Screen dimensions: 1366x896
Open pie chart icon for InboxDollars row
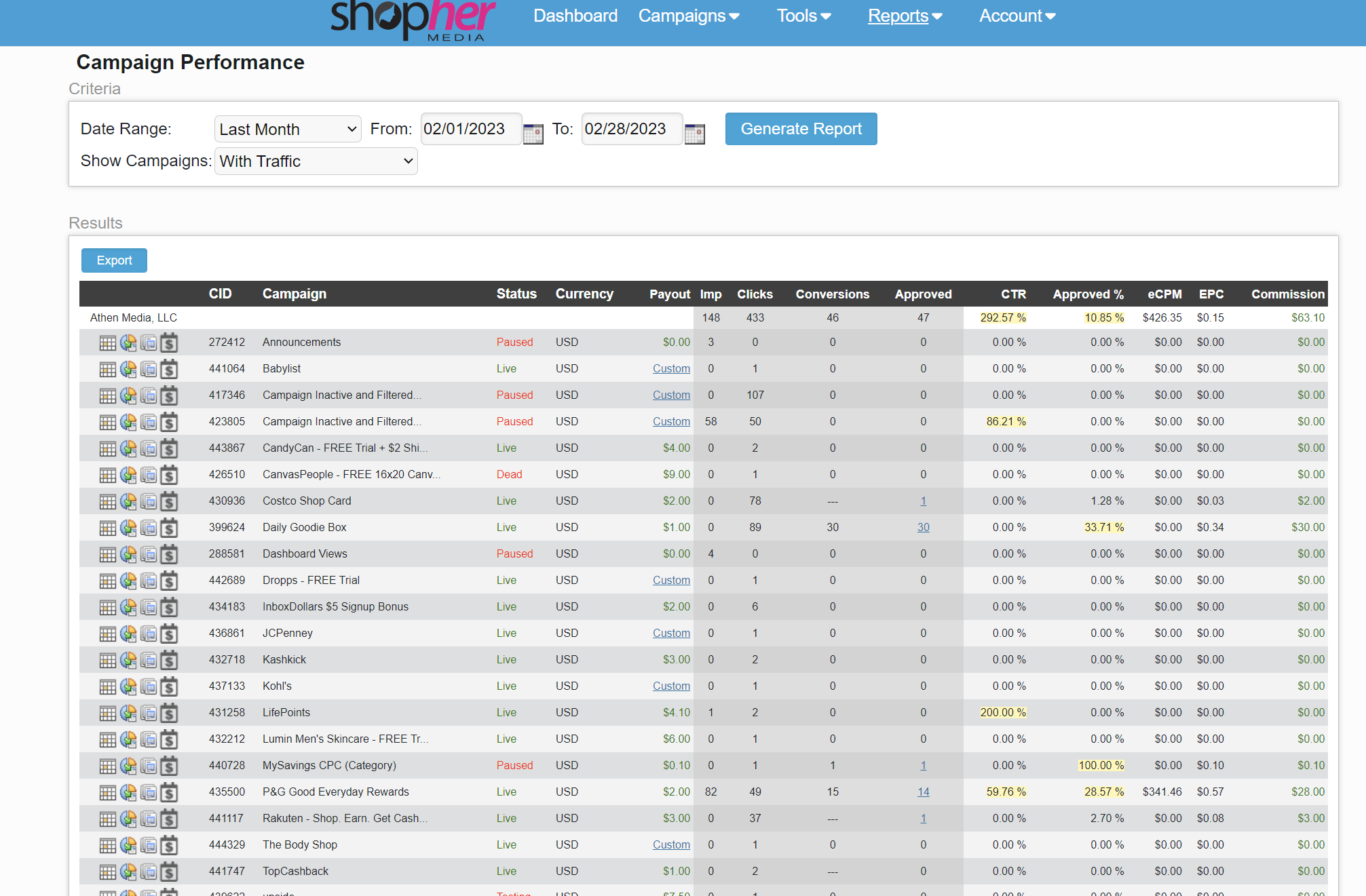pyautogui.click(x=128, y=607)
